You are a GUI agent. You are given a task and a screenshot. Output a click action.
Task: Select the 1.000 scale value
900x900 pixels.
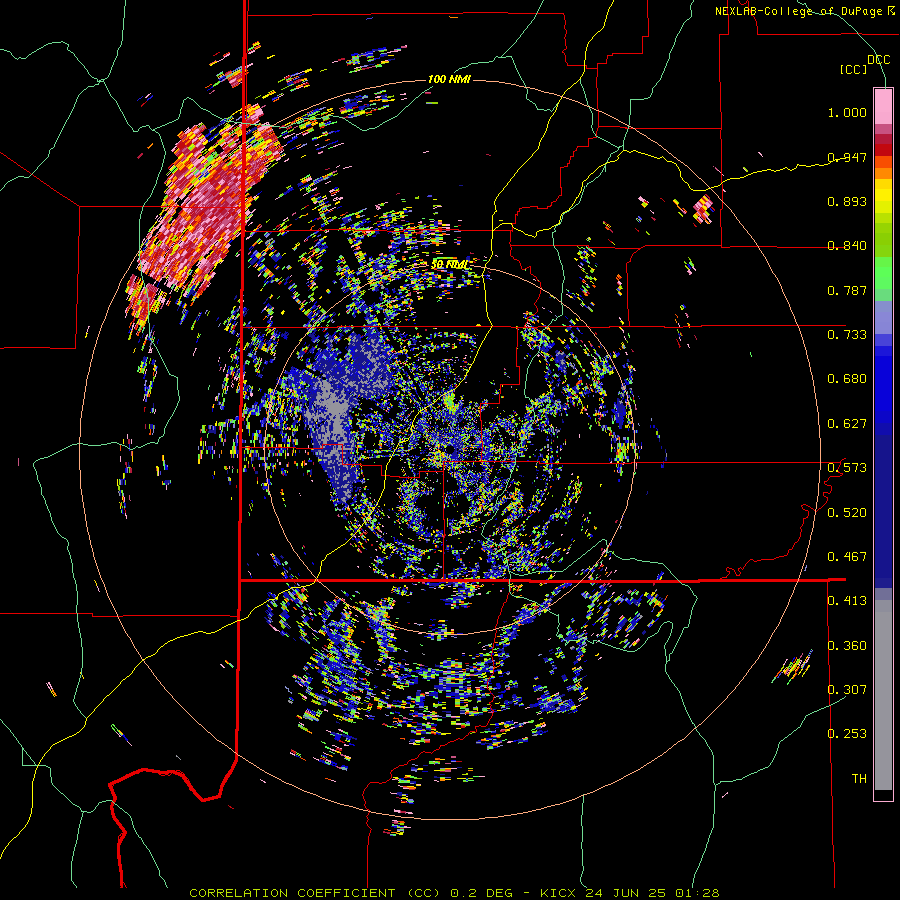coord(847,112)
